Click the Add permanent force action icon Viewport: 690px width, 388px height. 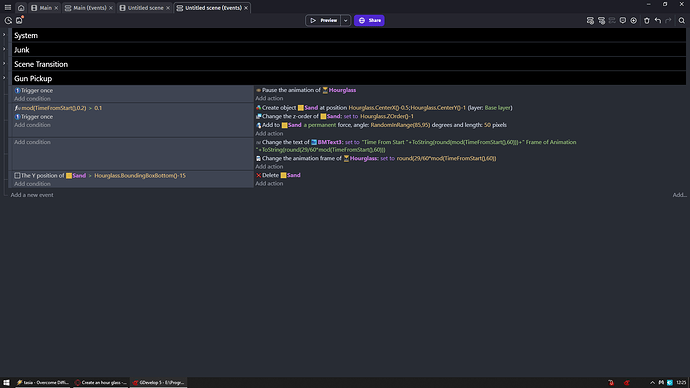click(258, 125)
